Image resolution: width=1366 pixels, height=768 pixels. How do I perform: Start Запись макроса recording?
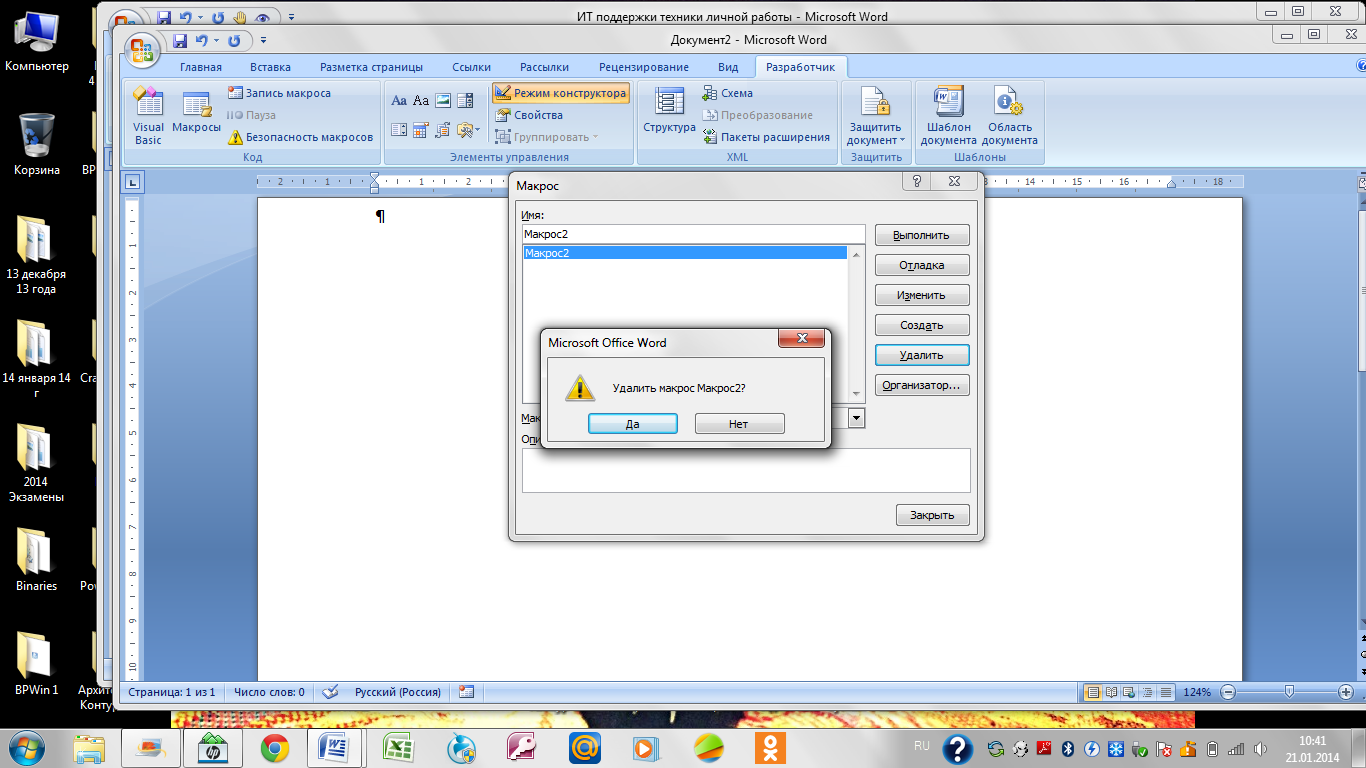click(279, 93)
